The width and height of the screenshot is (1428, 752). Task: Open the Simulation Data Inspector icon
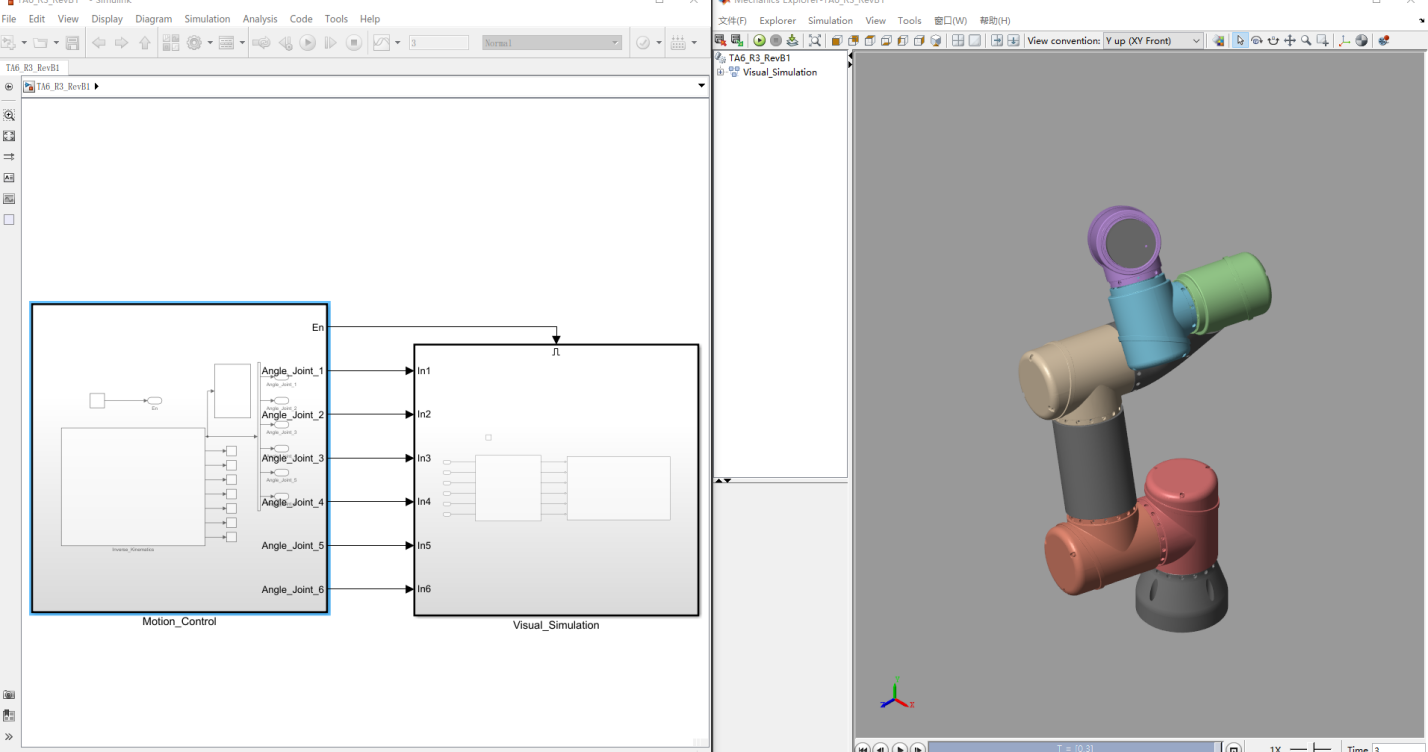click(381, 43)
